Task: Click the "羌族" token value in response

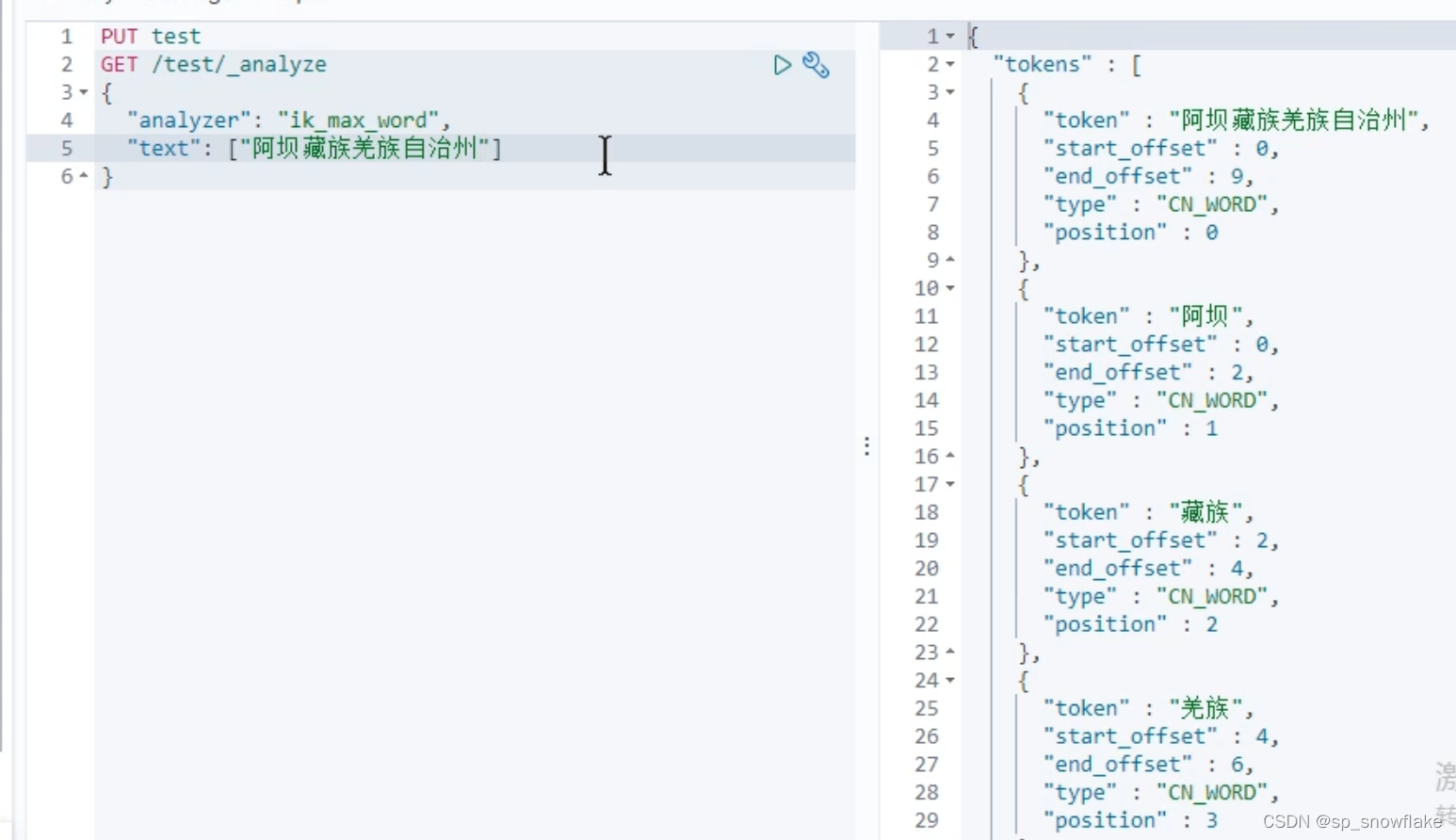Action: (1205, 708)
